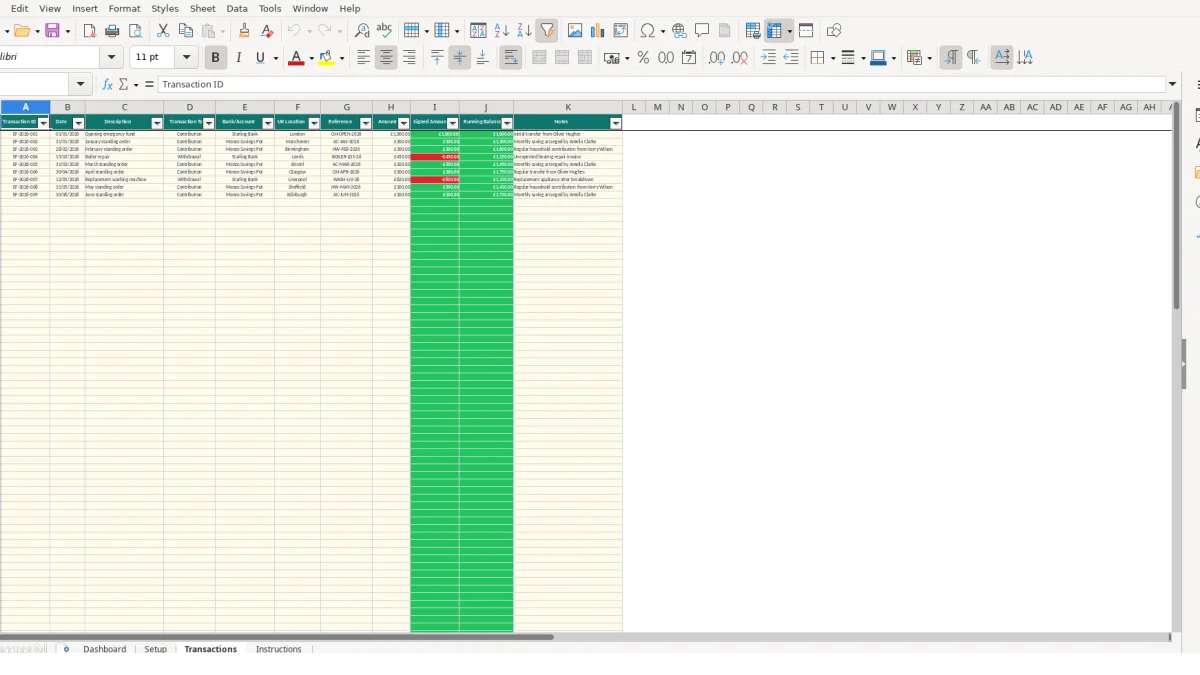Click the formula input line
This screenshot has width=1200, height=675.
pyautogui.click(x=660, y=85)
